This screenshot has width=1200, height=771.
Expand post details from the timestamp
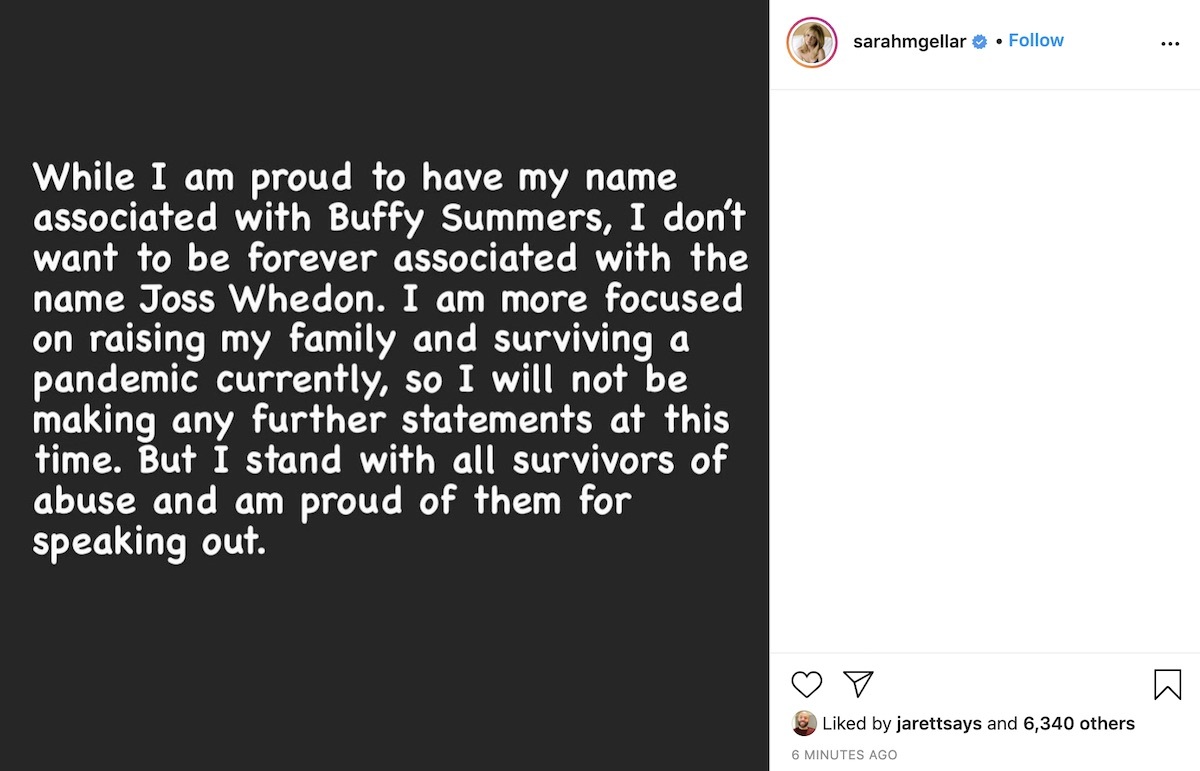tap(845, 754)
